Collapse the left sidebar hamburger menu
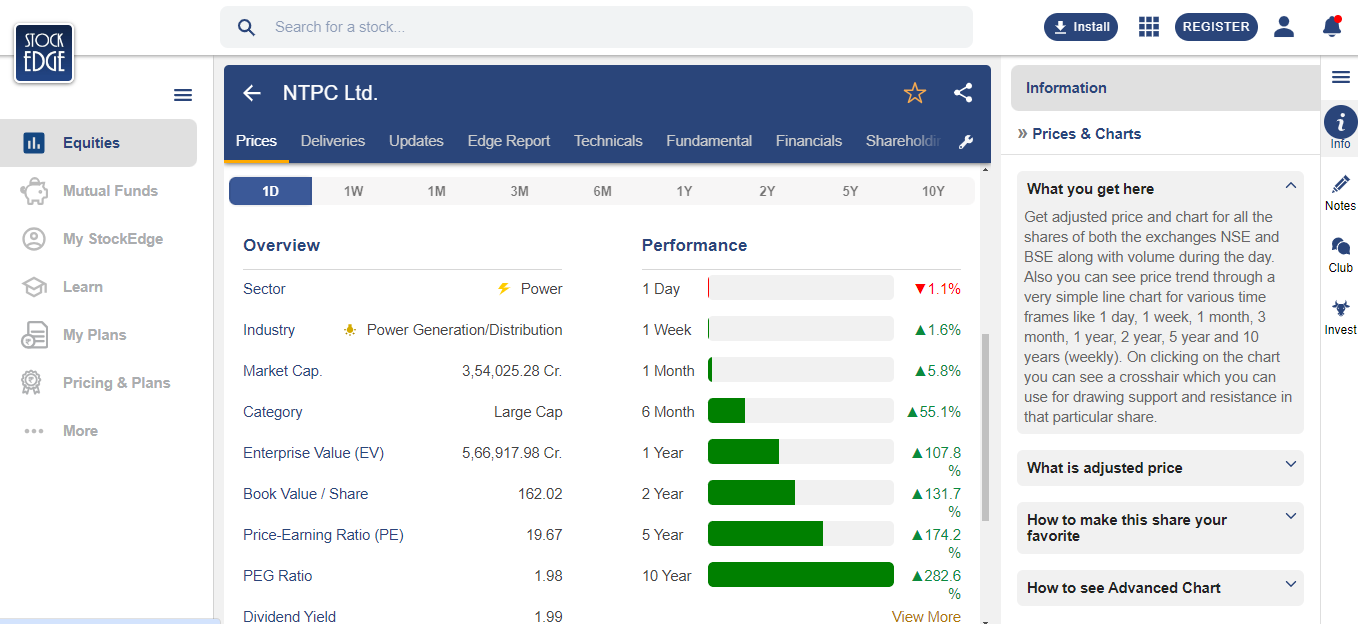The image size is (1358, 624). coord(183,95)
